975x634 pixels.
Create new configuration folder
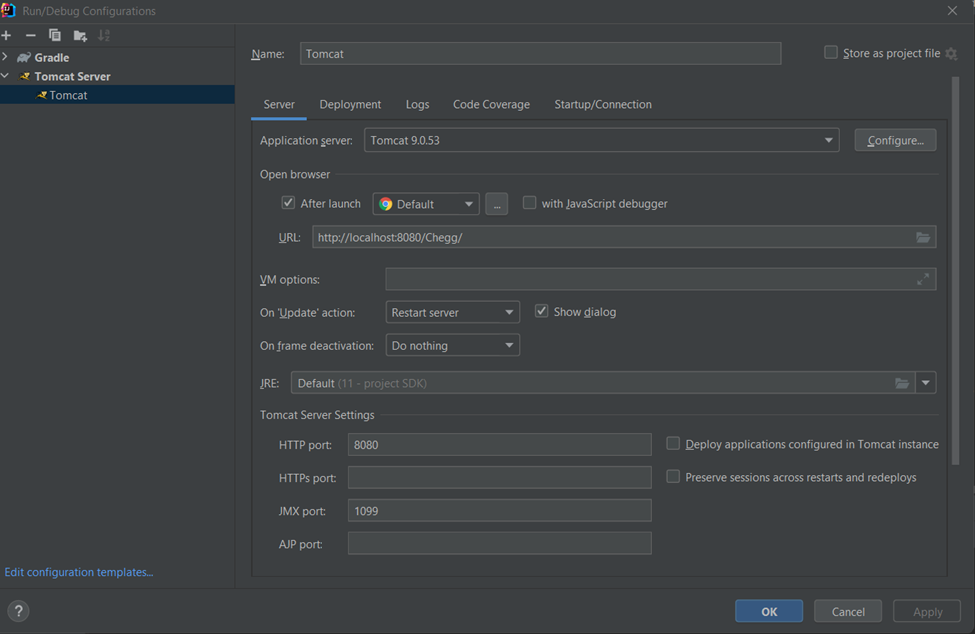tap(80, 35)
